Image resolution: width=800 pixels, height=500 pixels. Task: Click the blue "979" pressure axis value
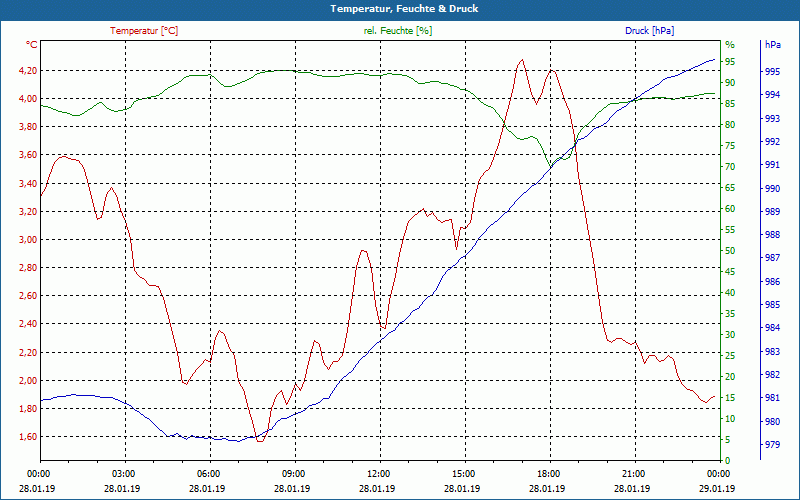[x=772, y=445]
